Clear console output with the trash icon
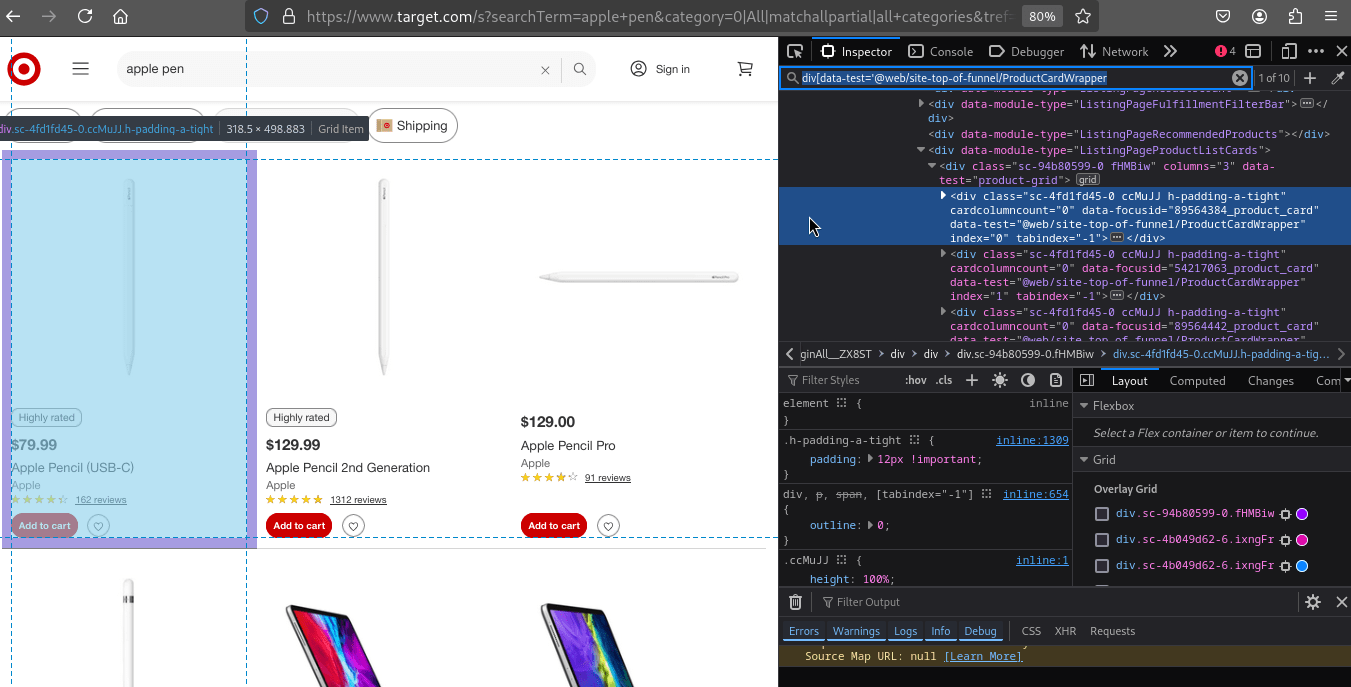 point(795,602)
